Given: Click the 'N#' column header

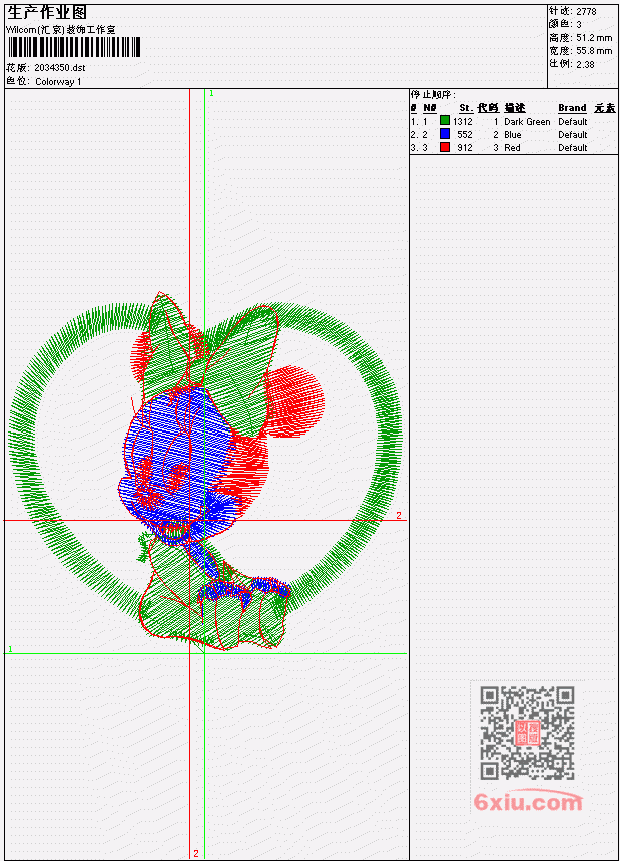Looking at the screenshot, I should coord(429,108).
